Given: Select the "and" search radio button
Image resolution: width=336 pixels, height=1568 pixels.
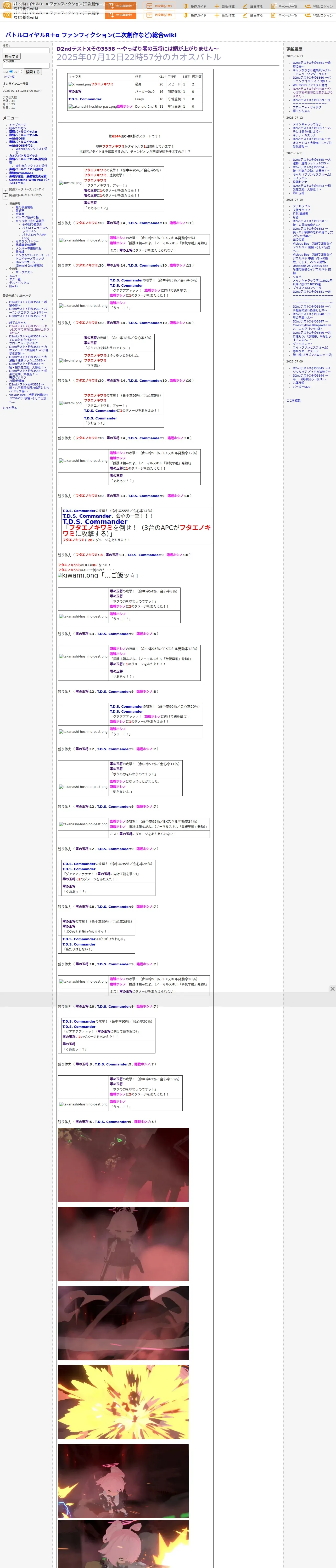Looking at the screenshot, I should pyautogui.click(x=11, y=72).
